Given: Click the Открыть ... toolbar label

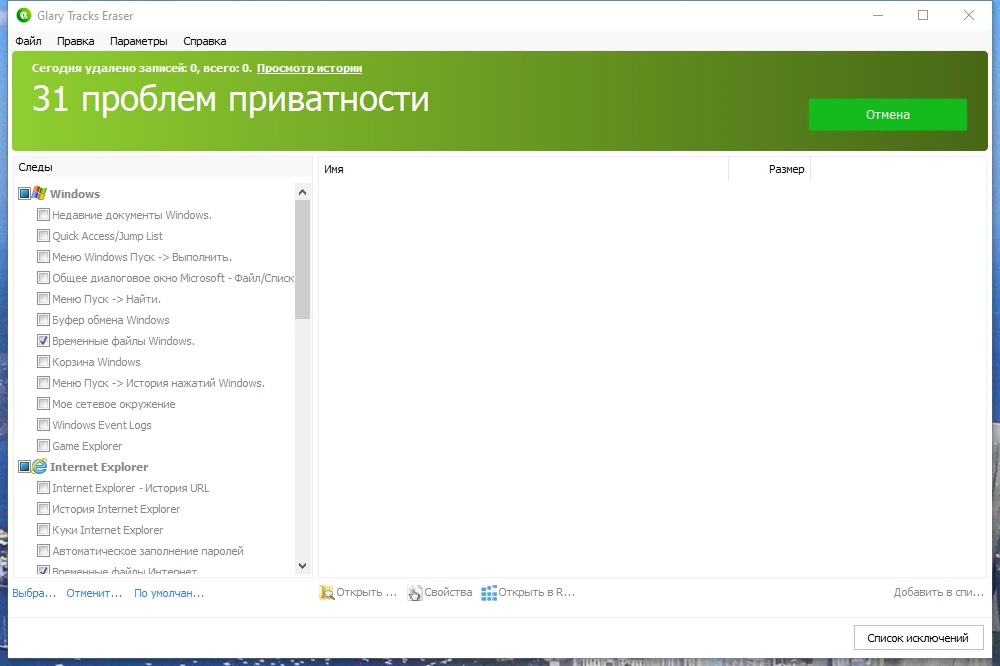Looking at the screenshot, I should pyautogui.click(x=367, y=593).
